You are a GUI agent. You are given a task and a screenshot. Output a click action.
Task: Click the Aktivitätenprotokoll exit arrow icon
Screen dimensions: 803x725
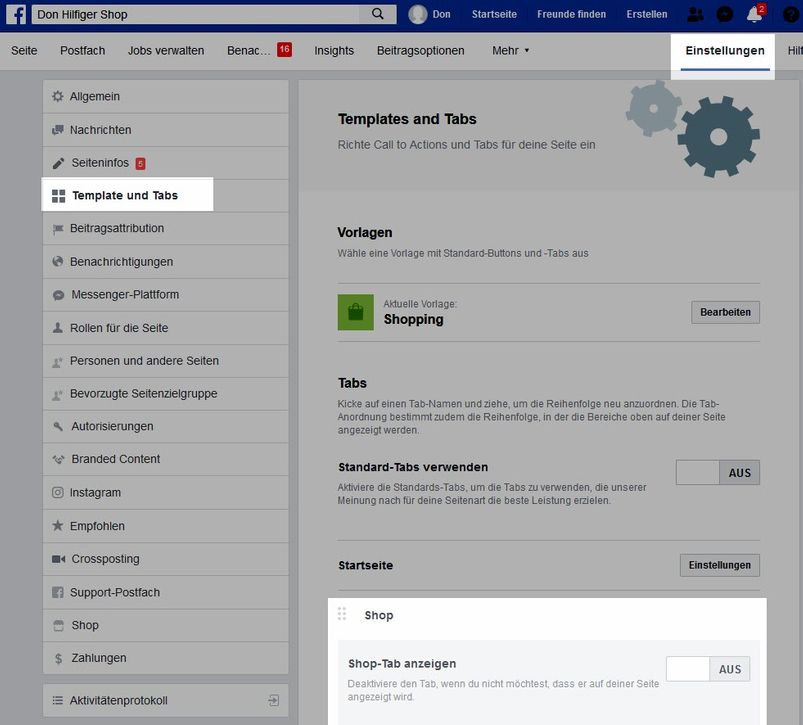[x=274, y=701]
